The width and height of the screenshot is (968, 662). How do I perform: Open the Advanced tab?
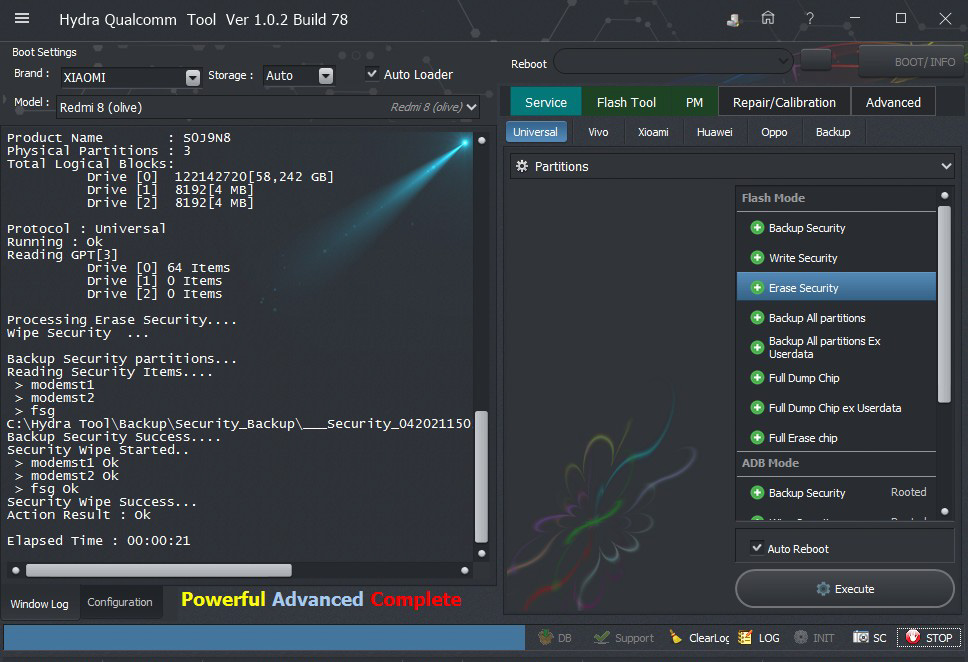pos(893,102)
